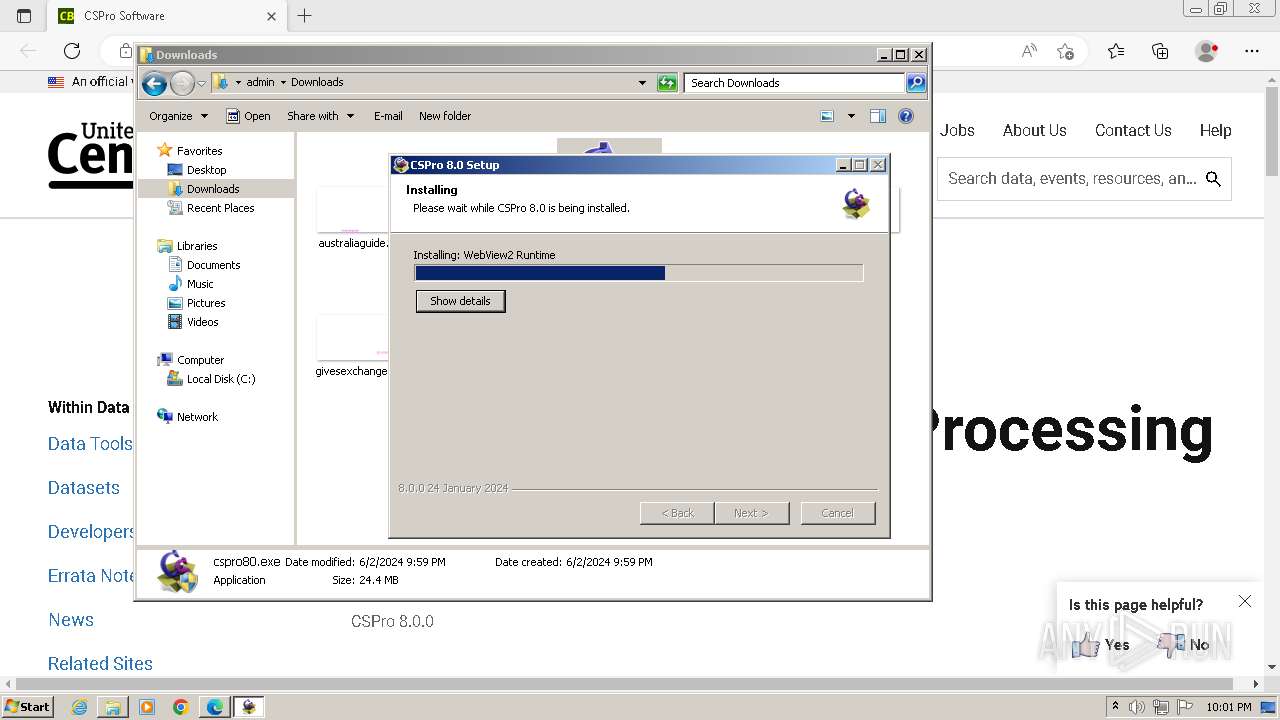Open Datasets link in sidebar

tap(84, 488)
